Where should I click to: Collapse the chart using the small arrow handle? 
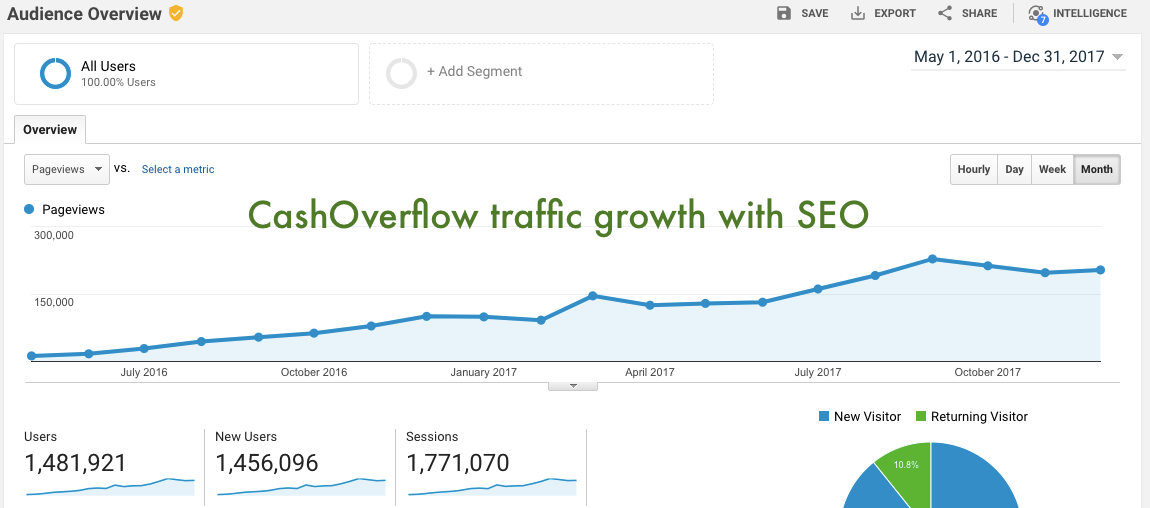pyautogui.click(x=573, y=386)
